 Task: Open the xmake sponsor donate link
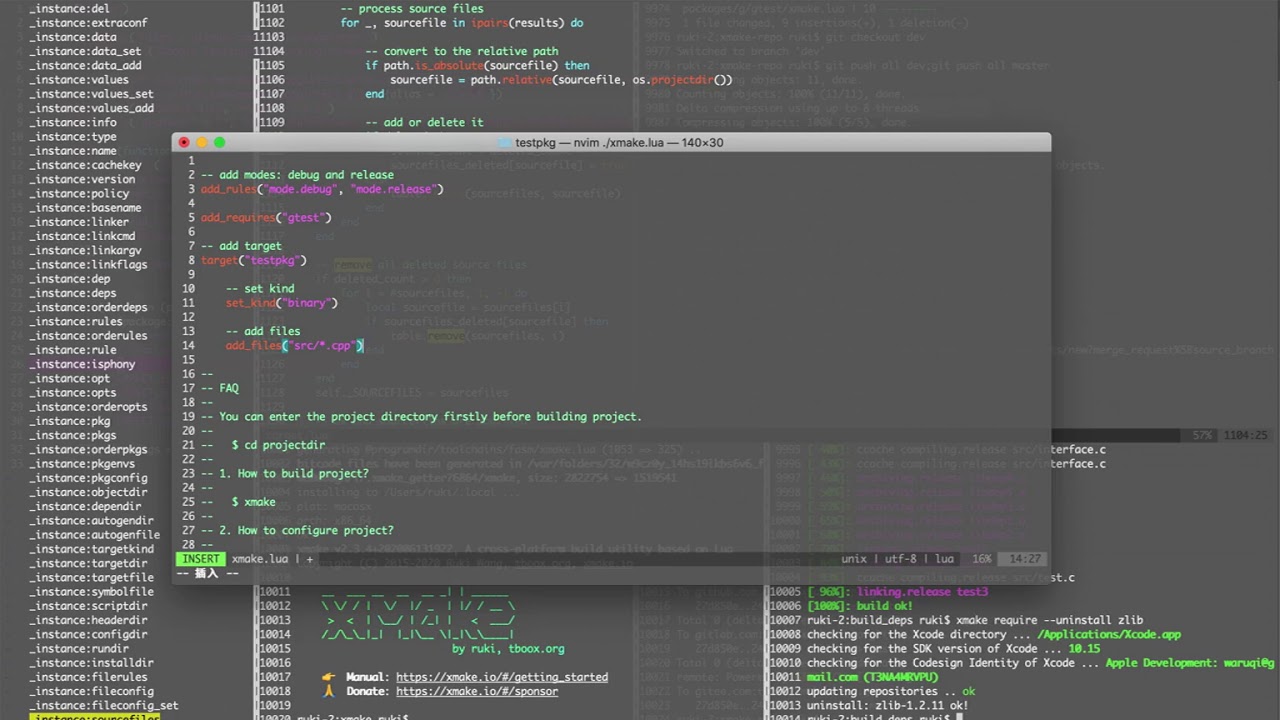coord(477,691)
